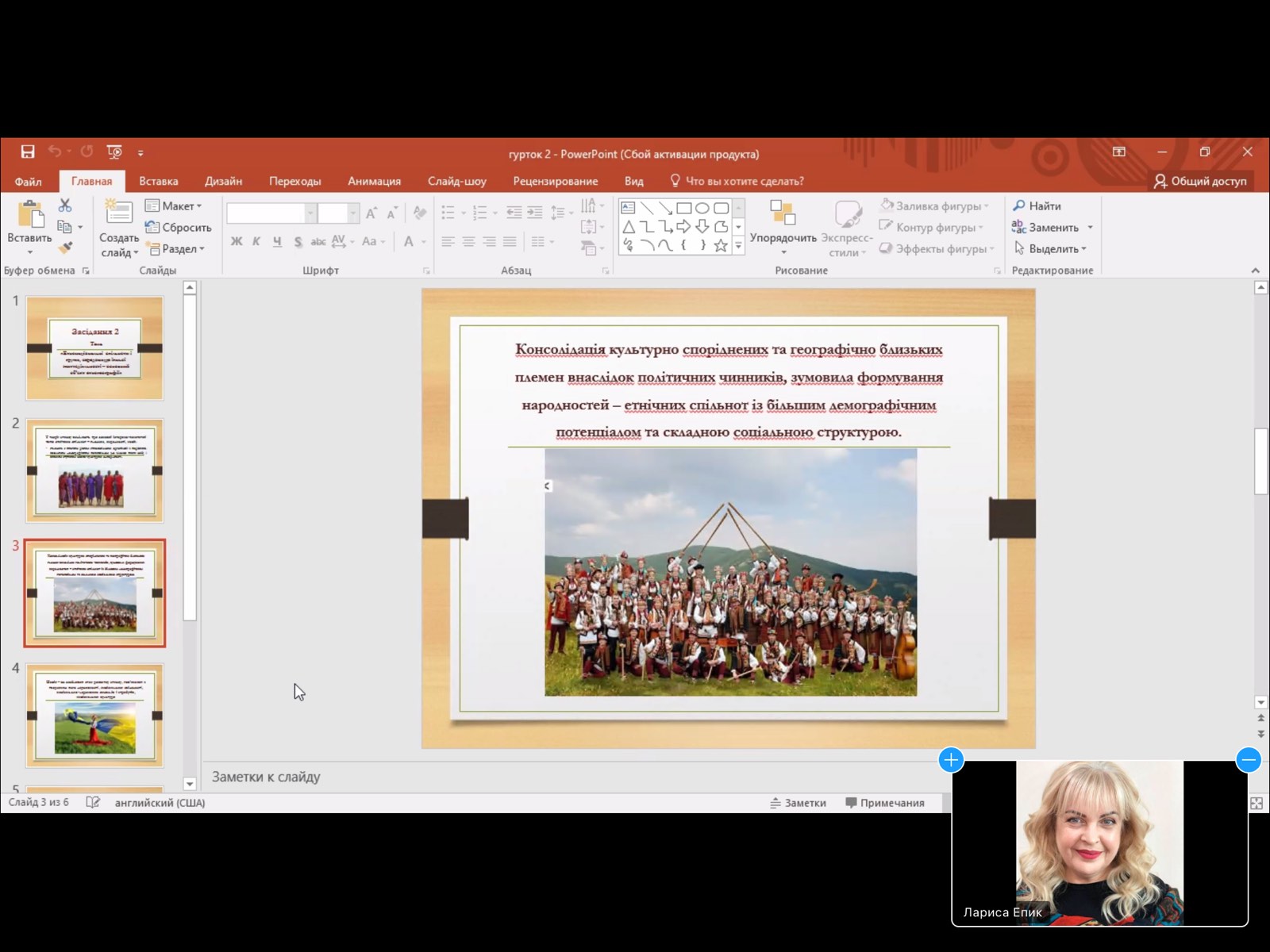Click the Cut scissors icon
1270x952 pixels.
(65, 205)
